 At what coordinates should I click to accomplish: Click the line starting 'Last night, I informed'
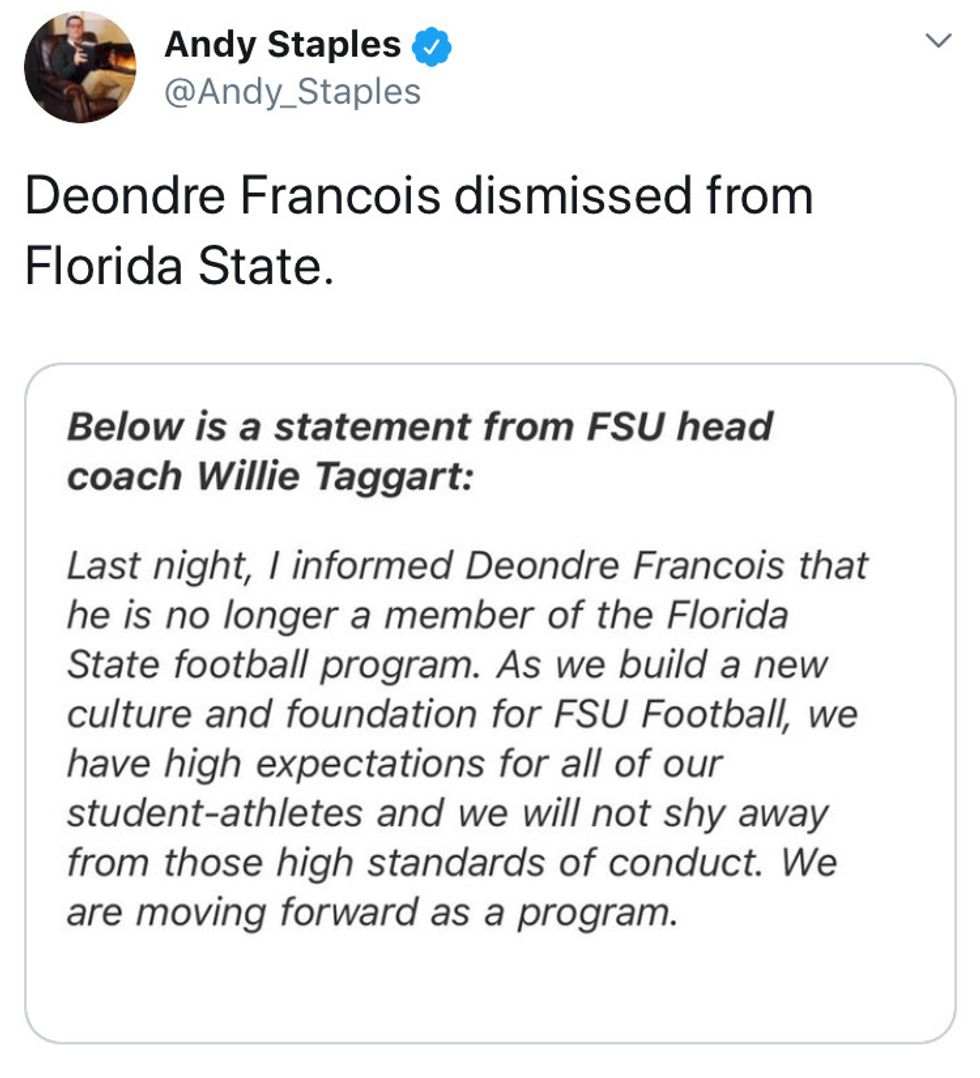tap(467, 566)
